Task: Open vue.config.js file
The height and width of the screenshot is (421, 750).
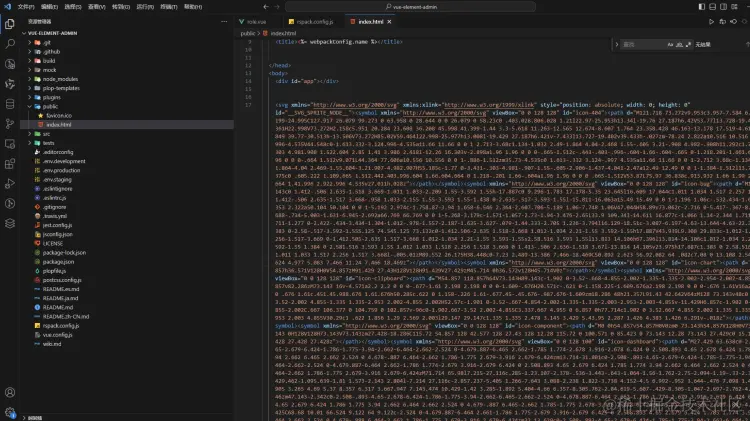Action: tap(127, 335)
